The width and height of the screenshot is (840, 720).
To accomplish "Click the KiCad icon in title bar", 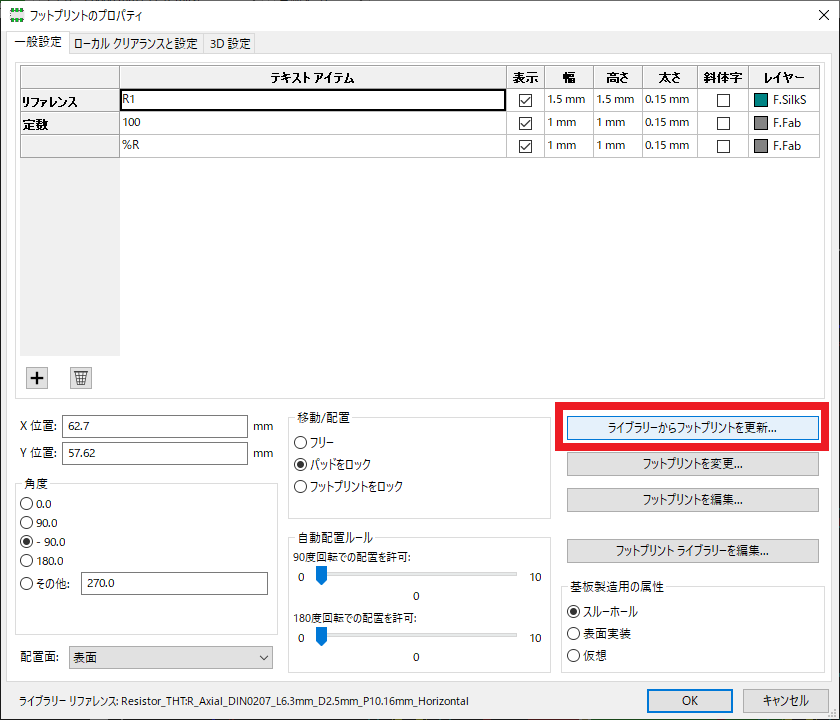I will click(x=16, y=16).
